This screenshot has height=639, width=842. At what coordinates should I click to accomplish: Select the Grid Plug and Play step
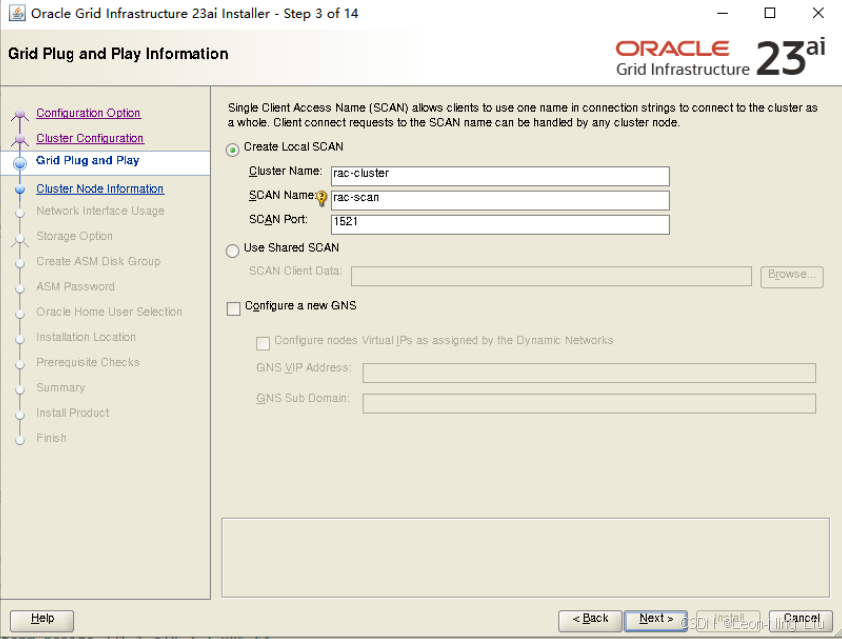(88, 161)
